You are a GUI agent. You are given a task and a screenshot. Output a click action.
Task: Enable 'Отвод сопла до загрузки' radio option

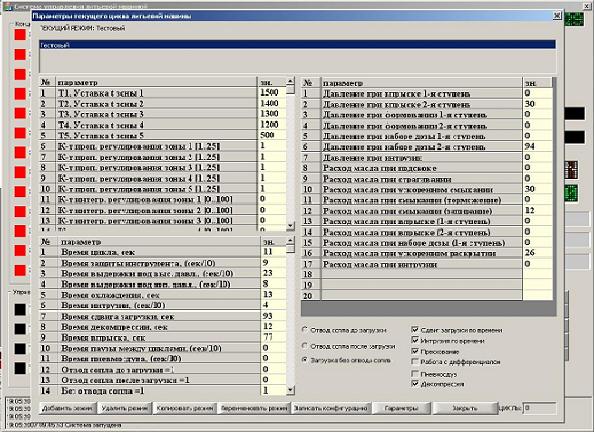coord(305,330)
